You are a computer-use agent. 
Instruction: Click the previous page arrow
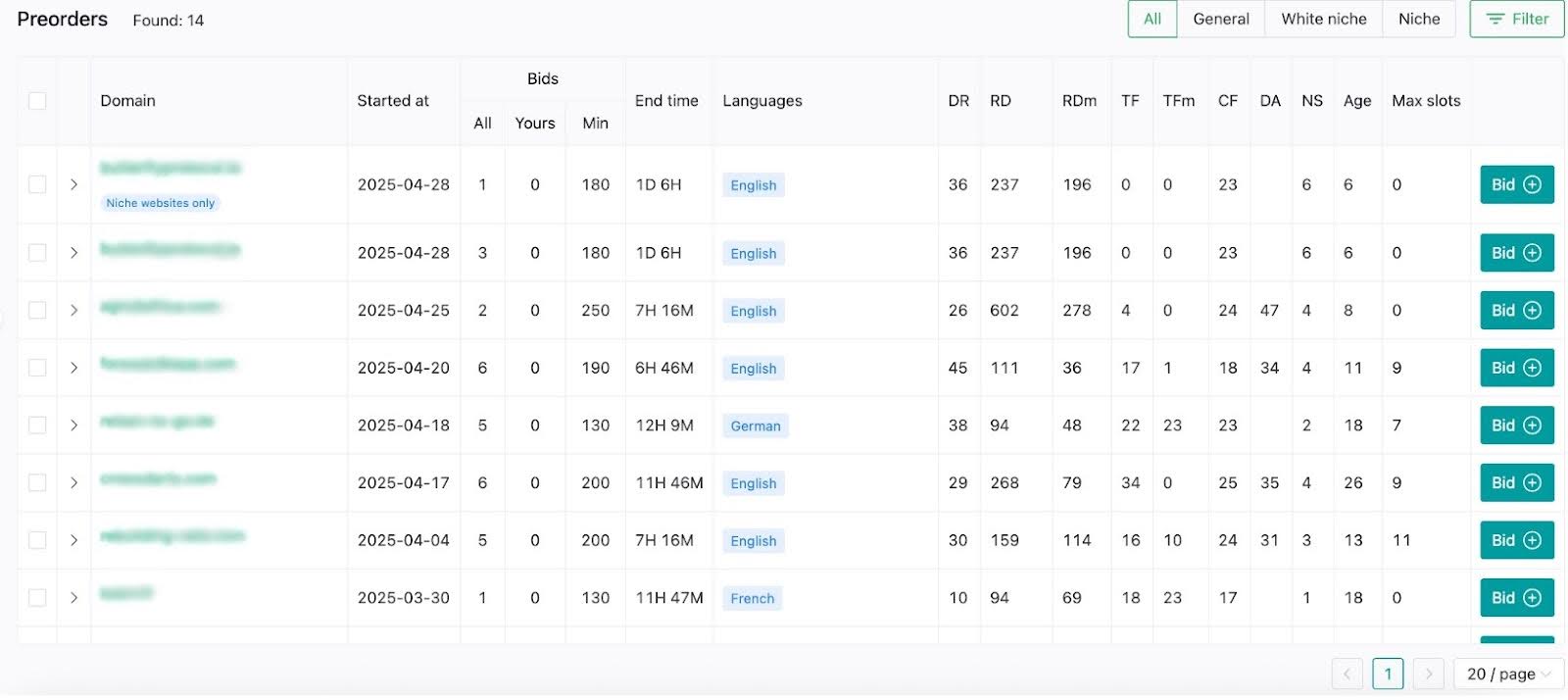[1347, 674]
